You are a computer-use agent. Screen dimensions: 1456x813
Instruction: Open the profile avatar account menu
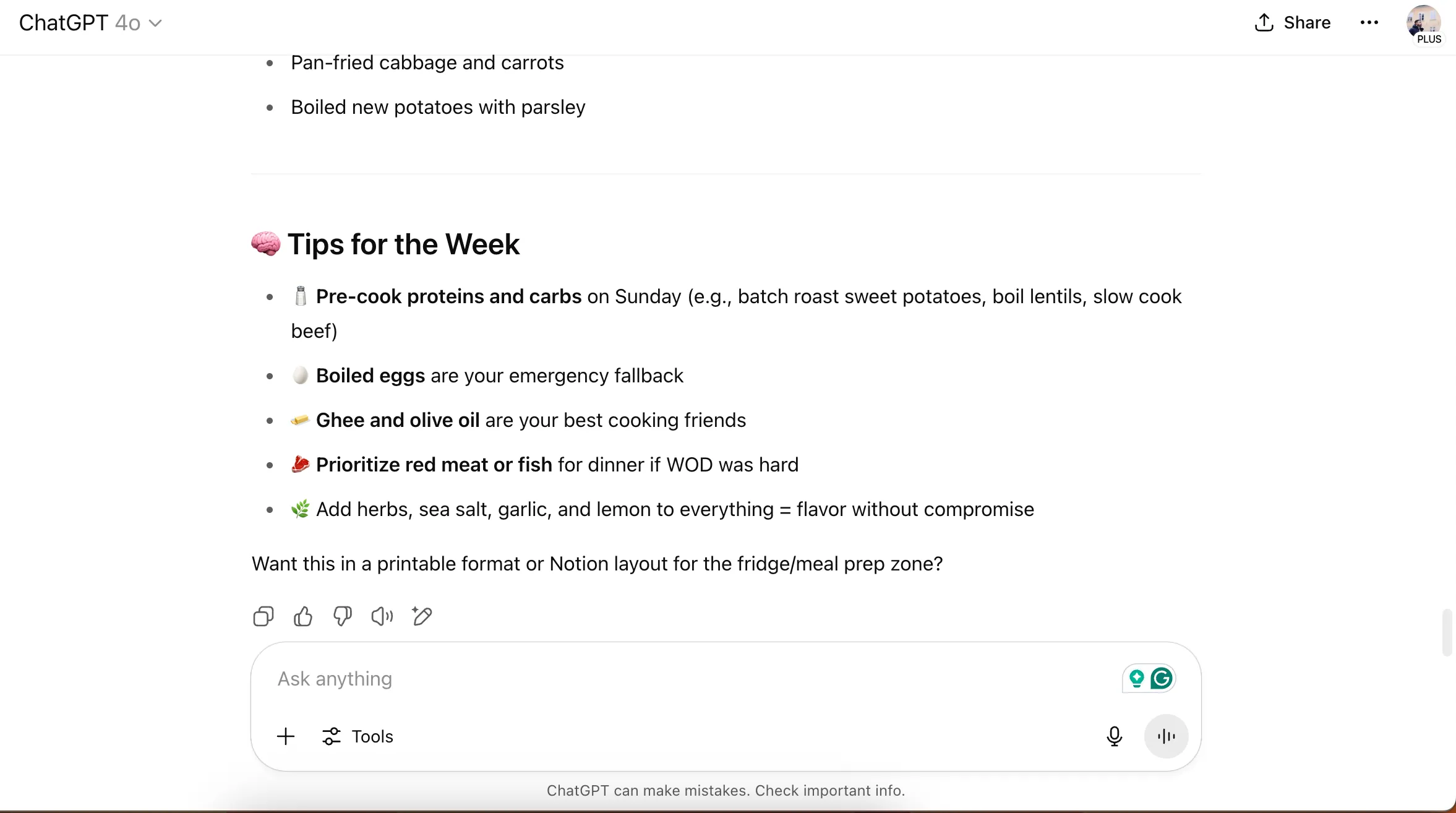point(1423,23)
